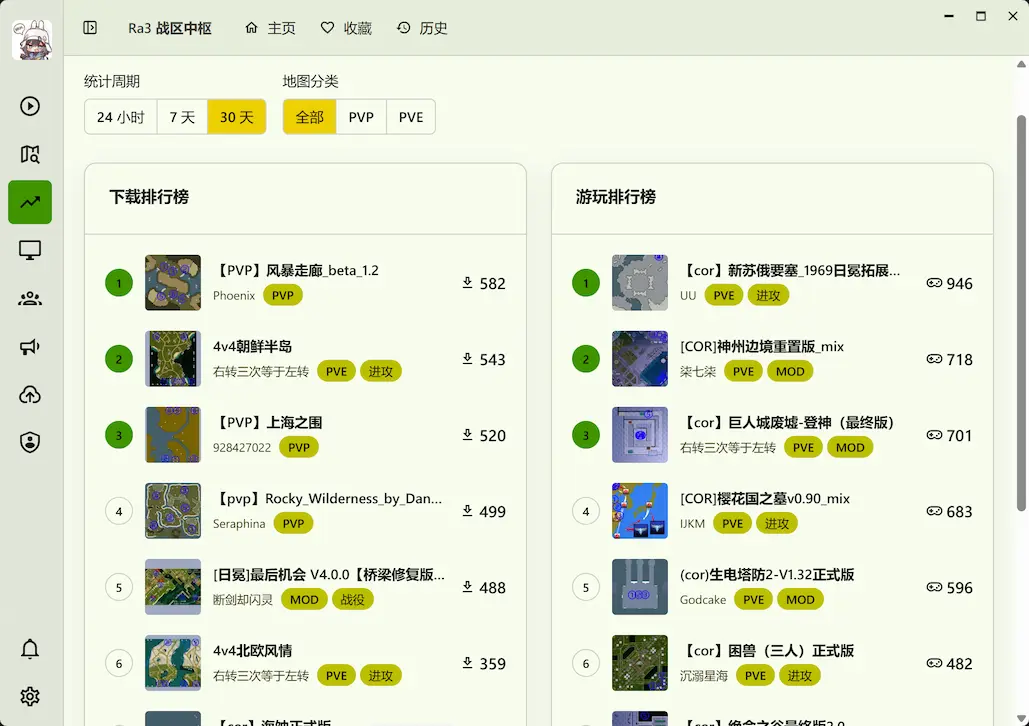Open map 4v4朝鲜半岛
Screen dimensions: 1029x726
(253, 347)
